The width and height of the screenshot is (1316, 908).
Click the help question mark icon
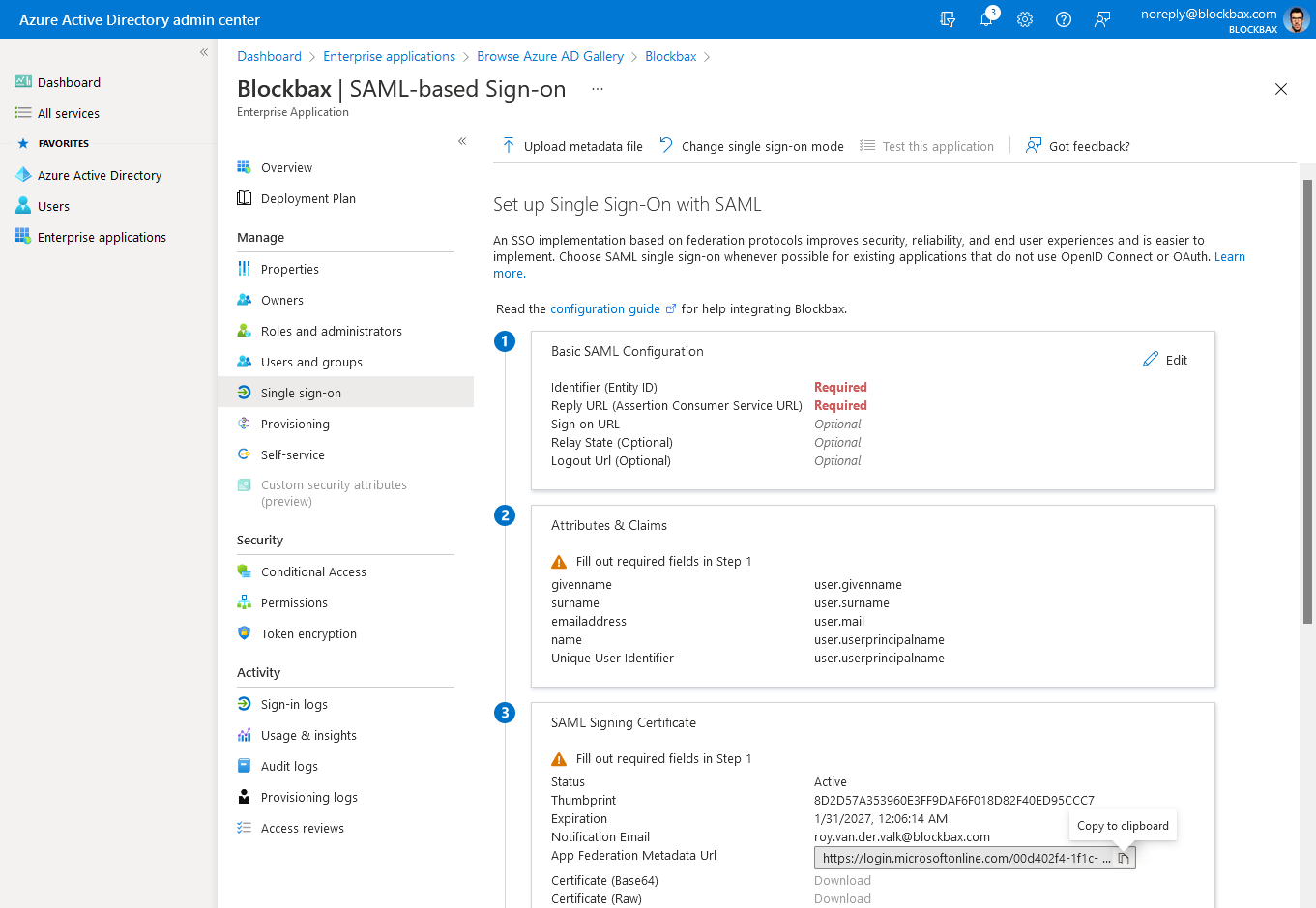(1064, 19)
